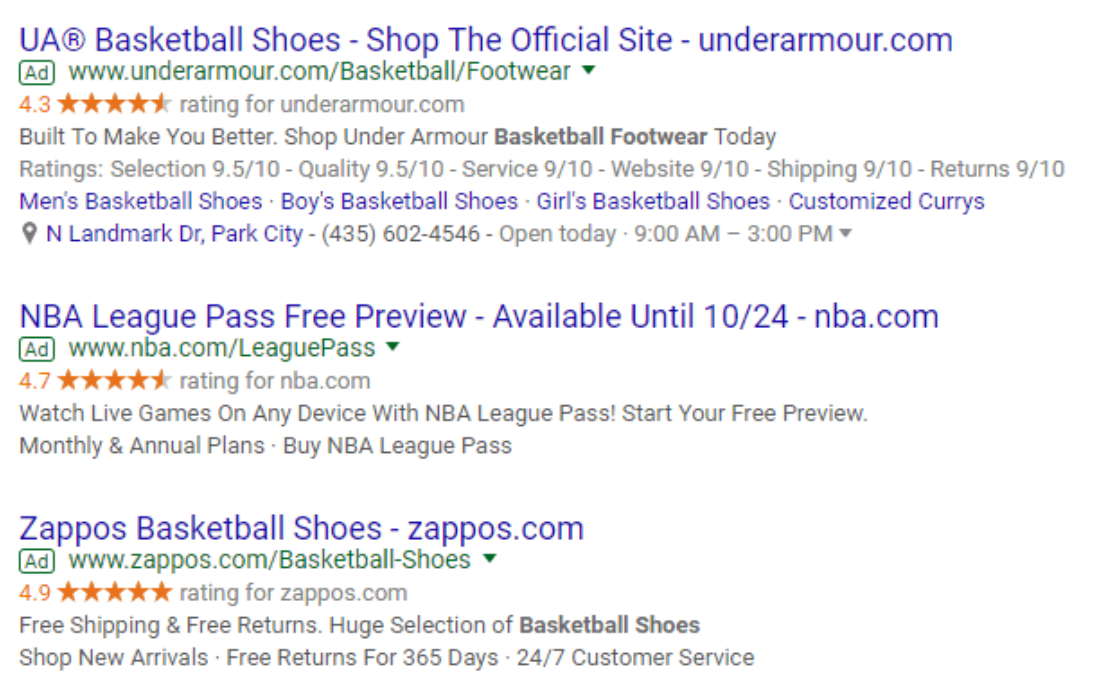The height and width of the screenshot is (698, 1100).
Task: Expand the arrow after www.nba.com/LeaguePass
Action: click(x=393, y=347)
